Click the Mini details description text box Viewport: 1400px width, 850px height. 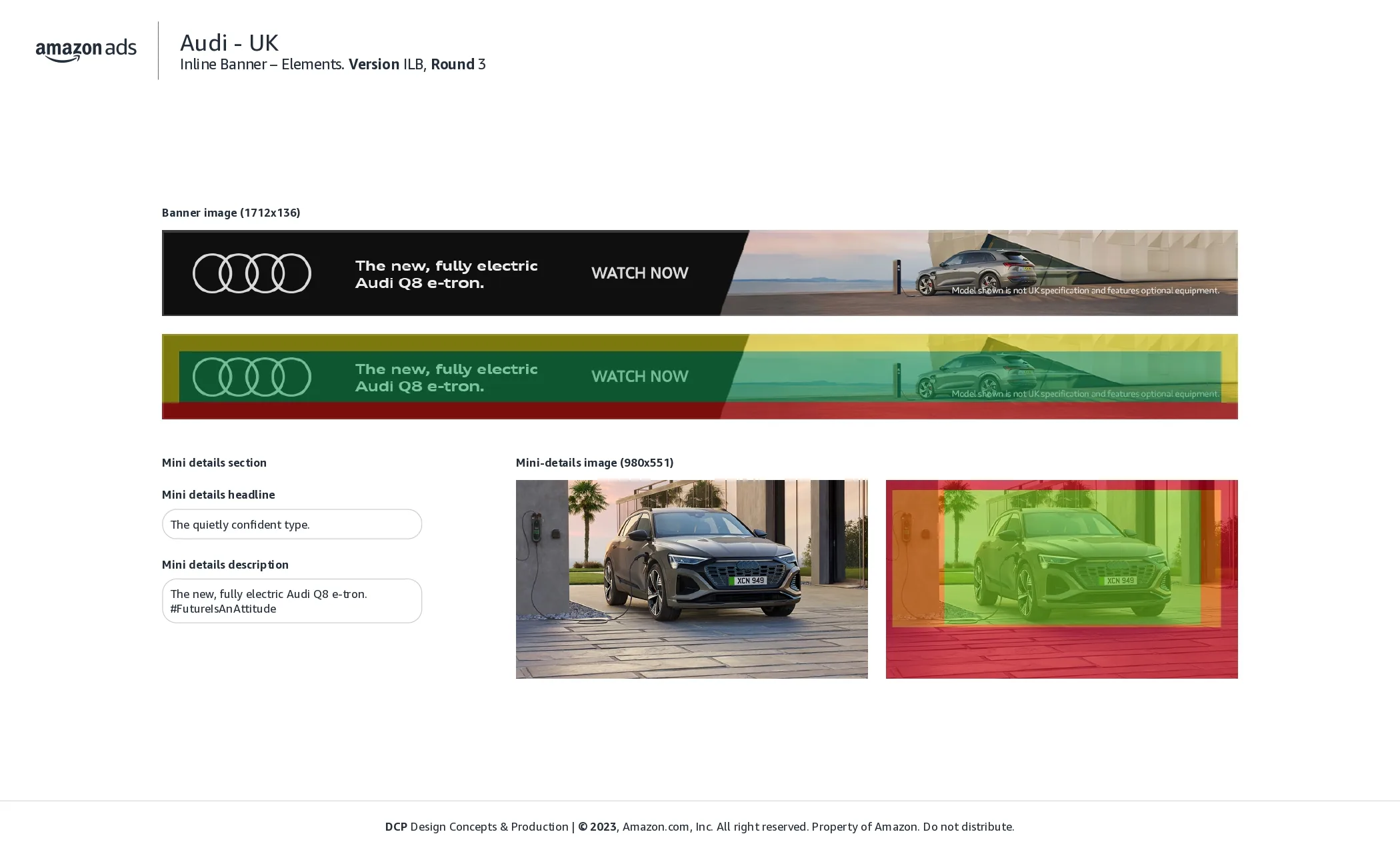click(x=292, y=601)
